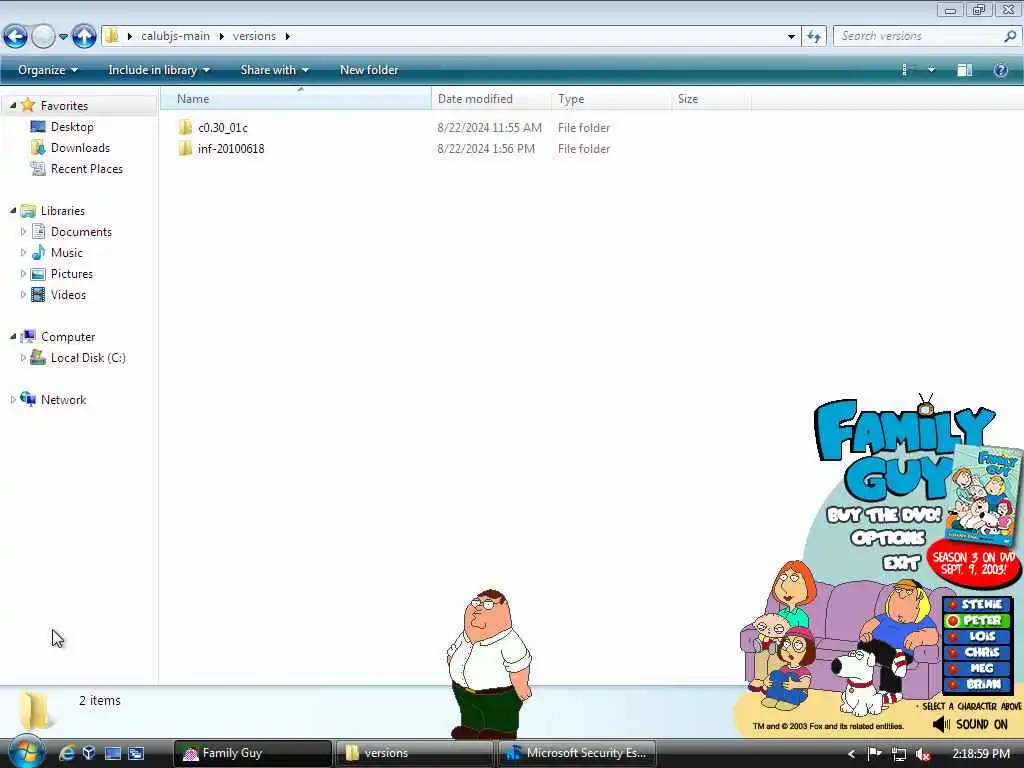Click the folder icon in the address bar
The width and height of the screenshot is (1024, 768).
pyautogui.click(x=112, y=35)
